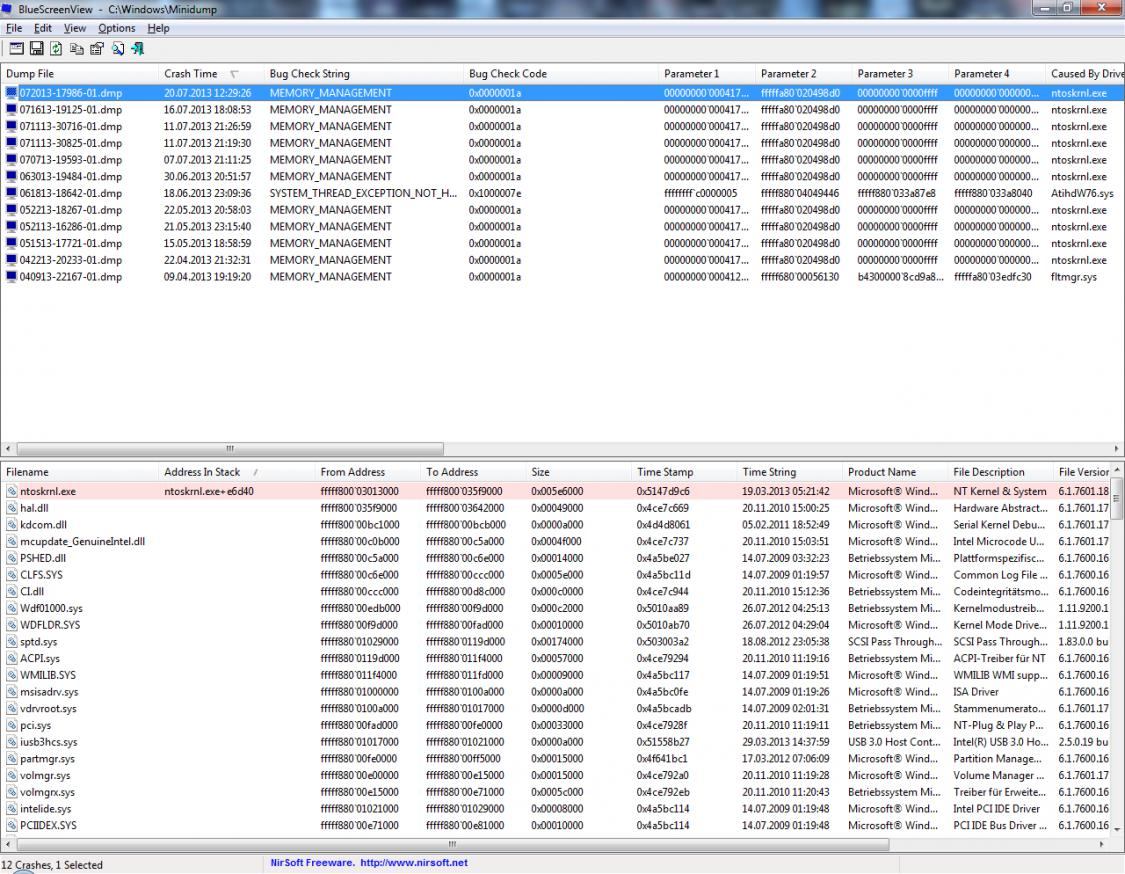Viewport: 1125px width, 874px height.
Task: Sort by the Crash Time column header
Action: click(x=211, y=73)
